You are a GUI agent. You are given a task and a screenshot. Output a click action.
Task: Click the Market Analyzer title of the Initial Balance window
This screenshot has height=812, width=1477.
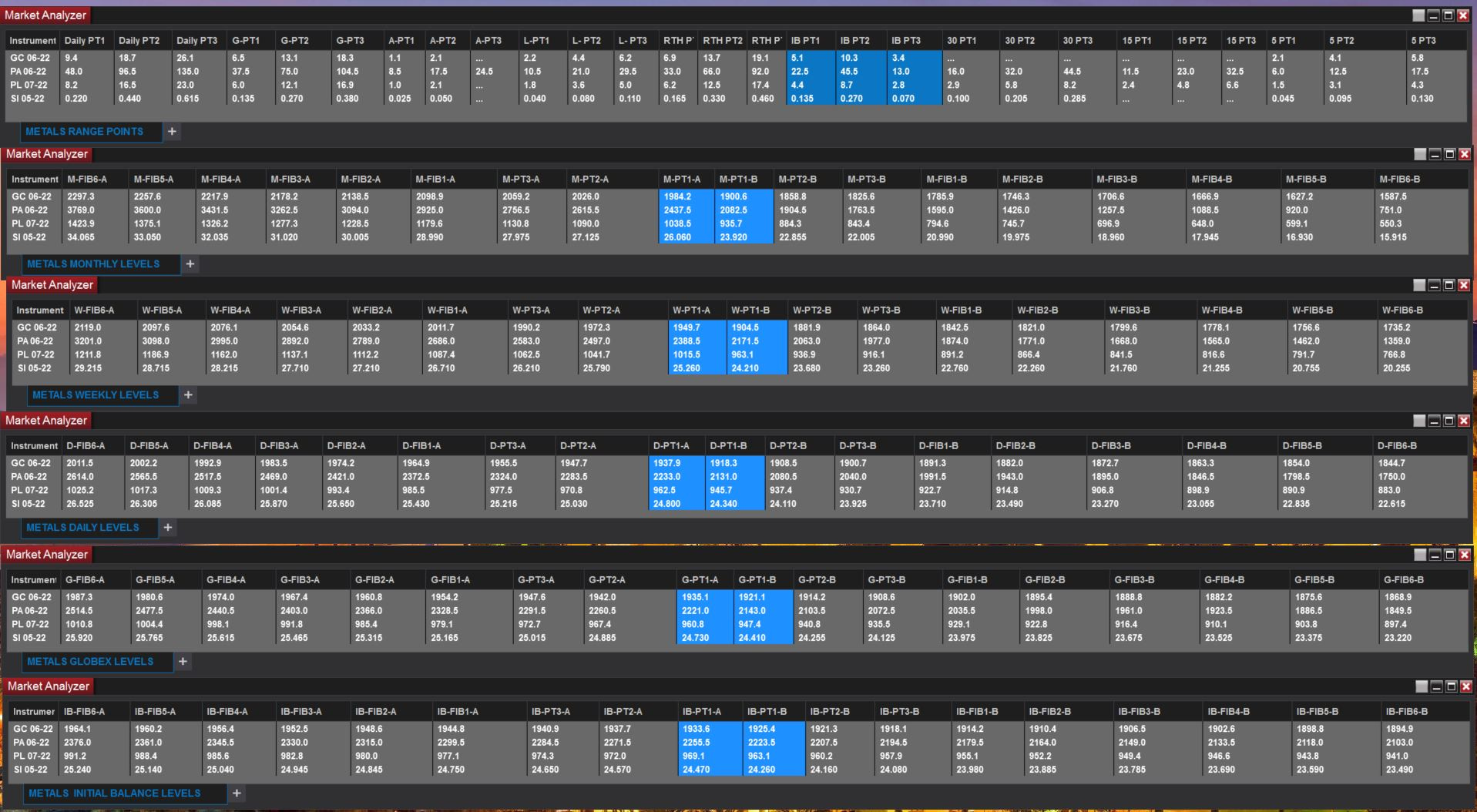click(x=48, y=686)
